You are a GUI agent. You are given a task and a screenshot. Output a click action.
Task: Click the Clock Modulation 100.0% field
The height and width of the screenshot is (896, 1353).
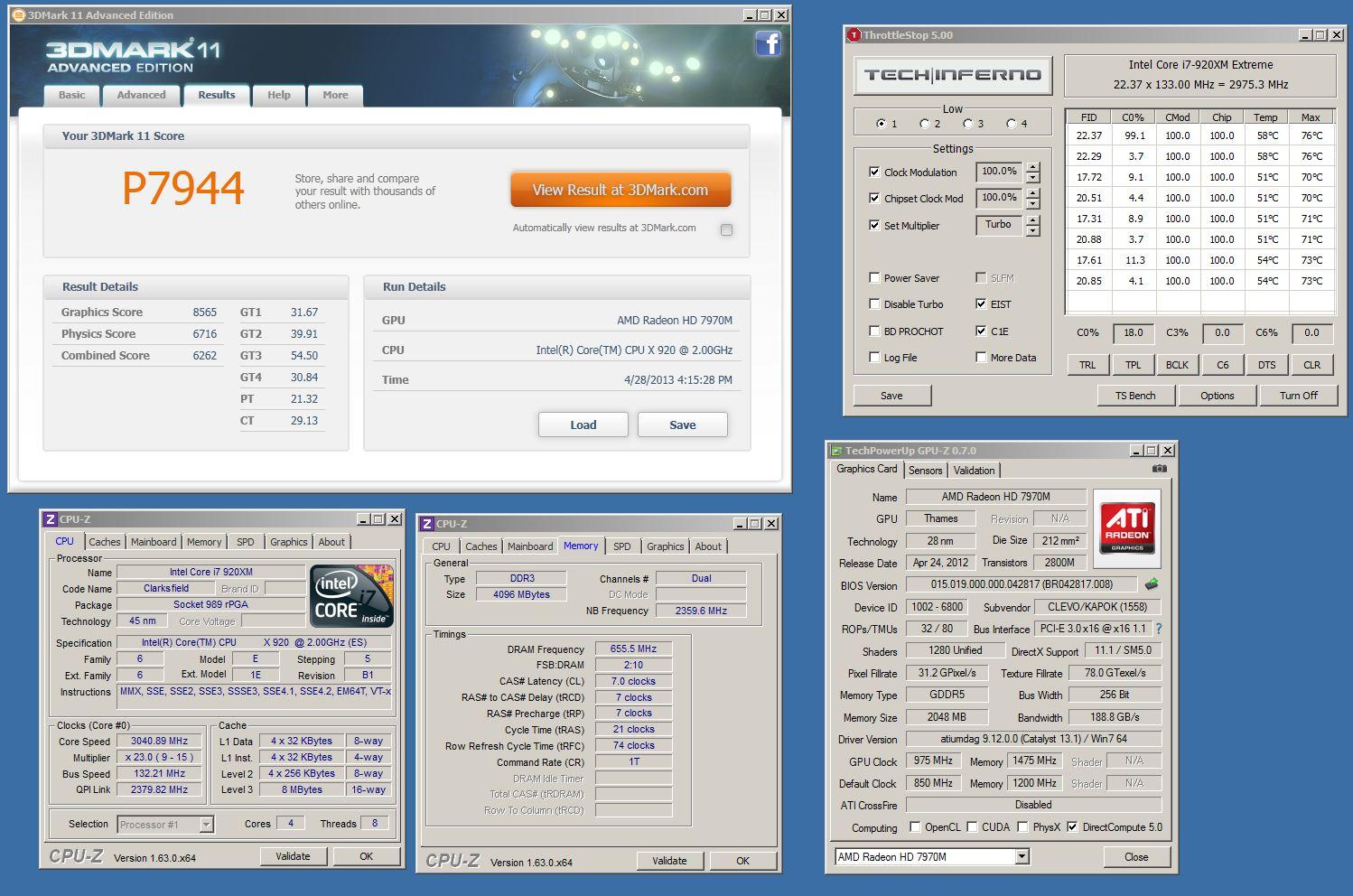pyautogui.click(x=999, y=172)
